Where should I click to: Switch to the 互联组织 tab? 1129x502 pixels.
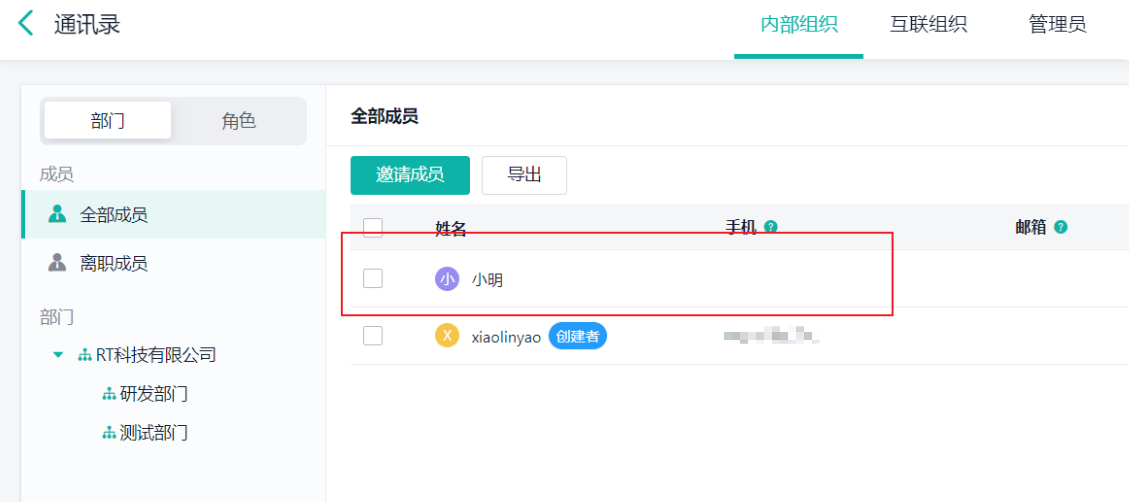(x=928, y=25)
